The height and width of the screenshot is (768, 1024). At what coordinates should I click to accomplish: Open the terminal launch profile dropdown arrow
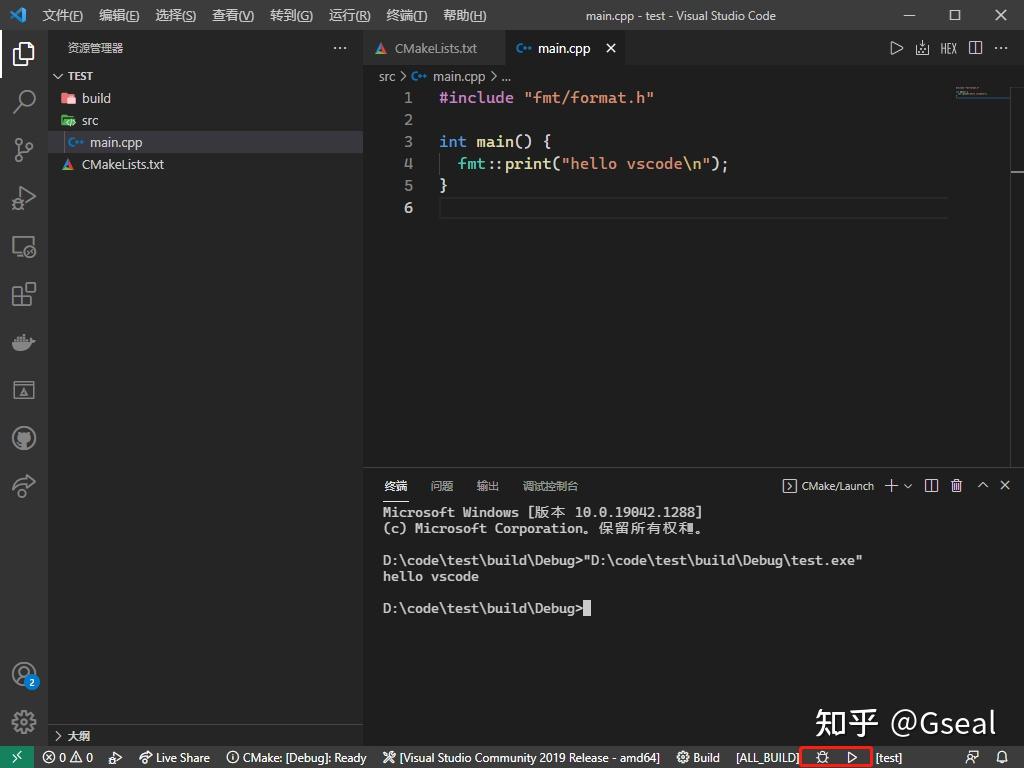[908, 486]
